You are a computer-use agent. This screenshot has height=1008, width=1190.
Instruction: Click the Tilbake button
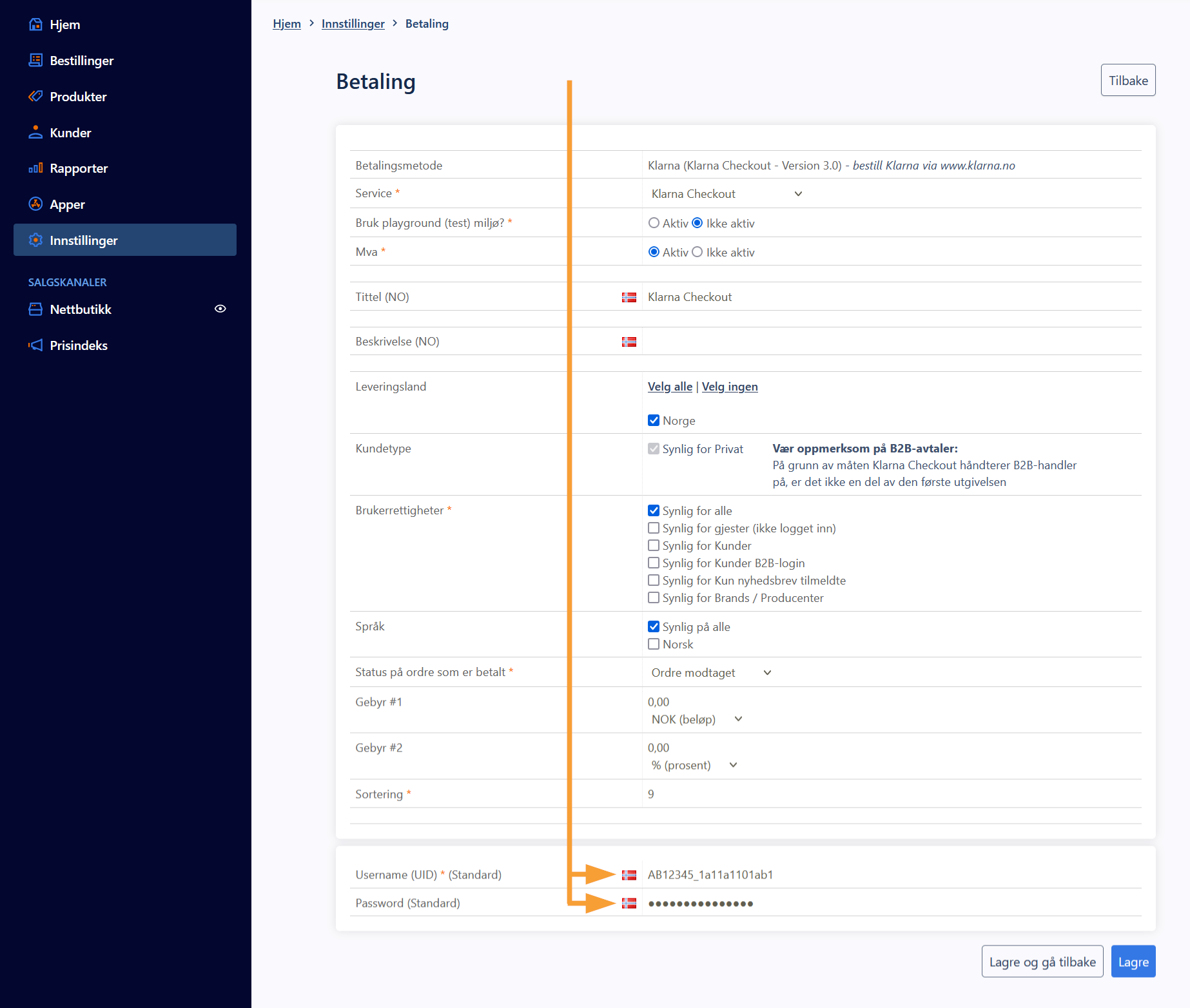pyautogui.click(x=1128, y=81)
